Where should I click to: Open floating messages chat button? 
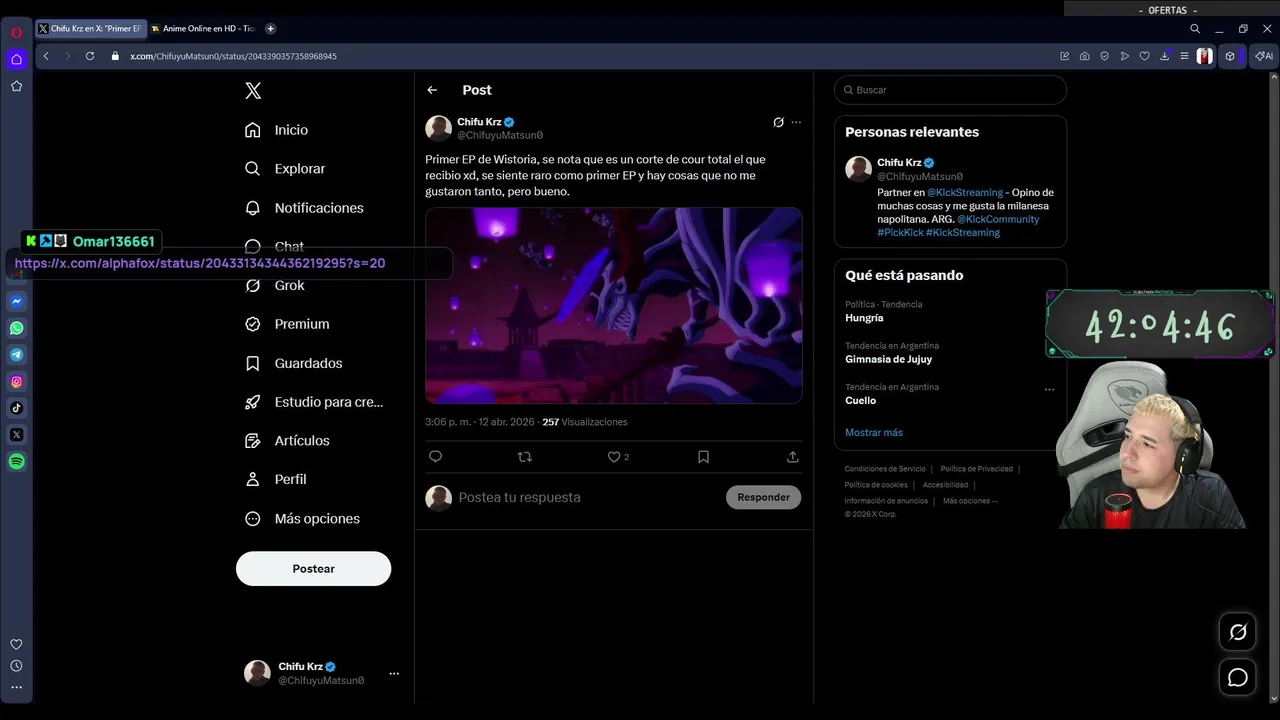1238,678
